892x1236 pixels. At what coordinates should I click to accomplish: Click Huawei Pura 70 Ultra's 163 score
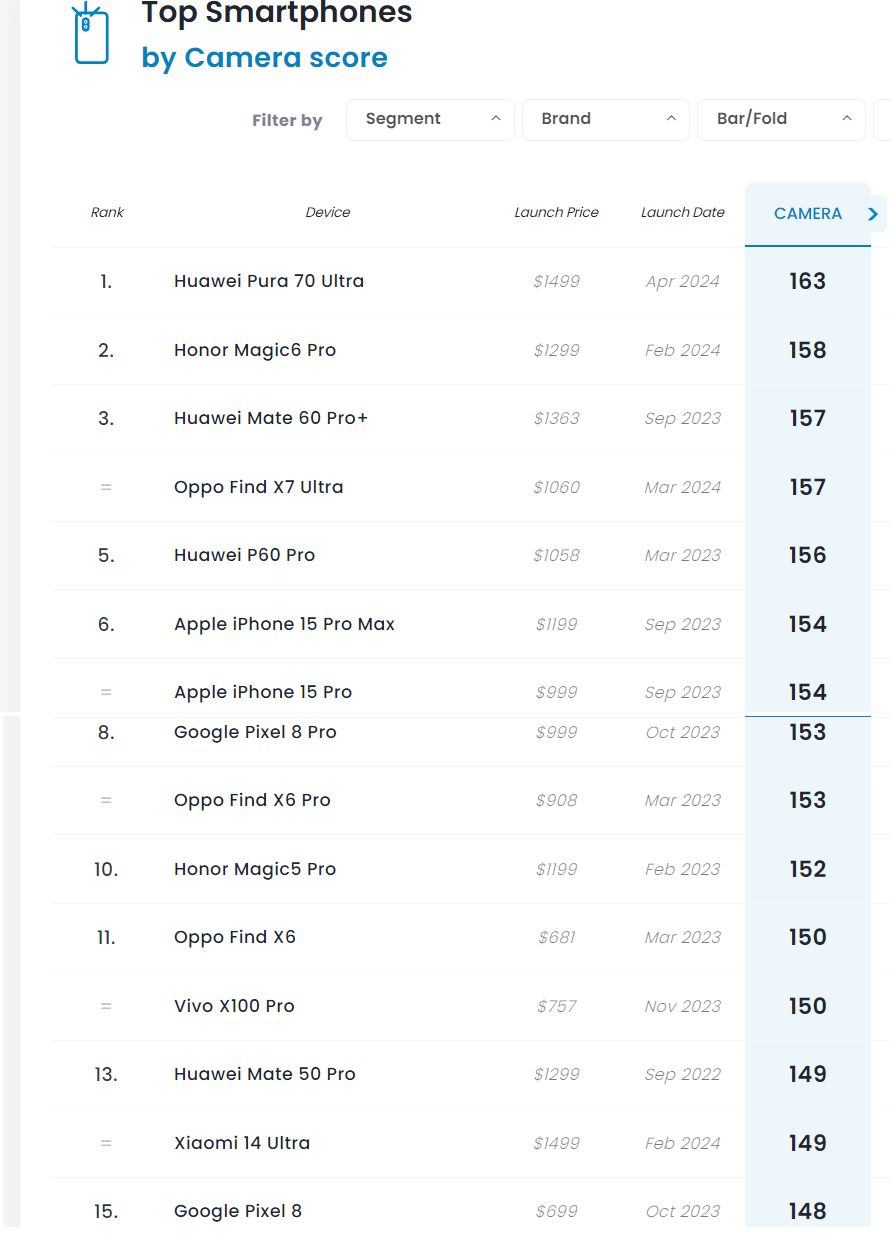(807, 281)
